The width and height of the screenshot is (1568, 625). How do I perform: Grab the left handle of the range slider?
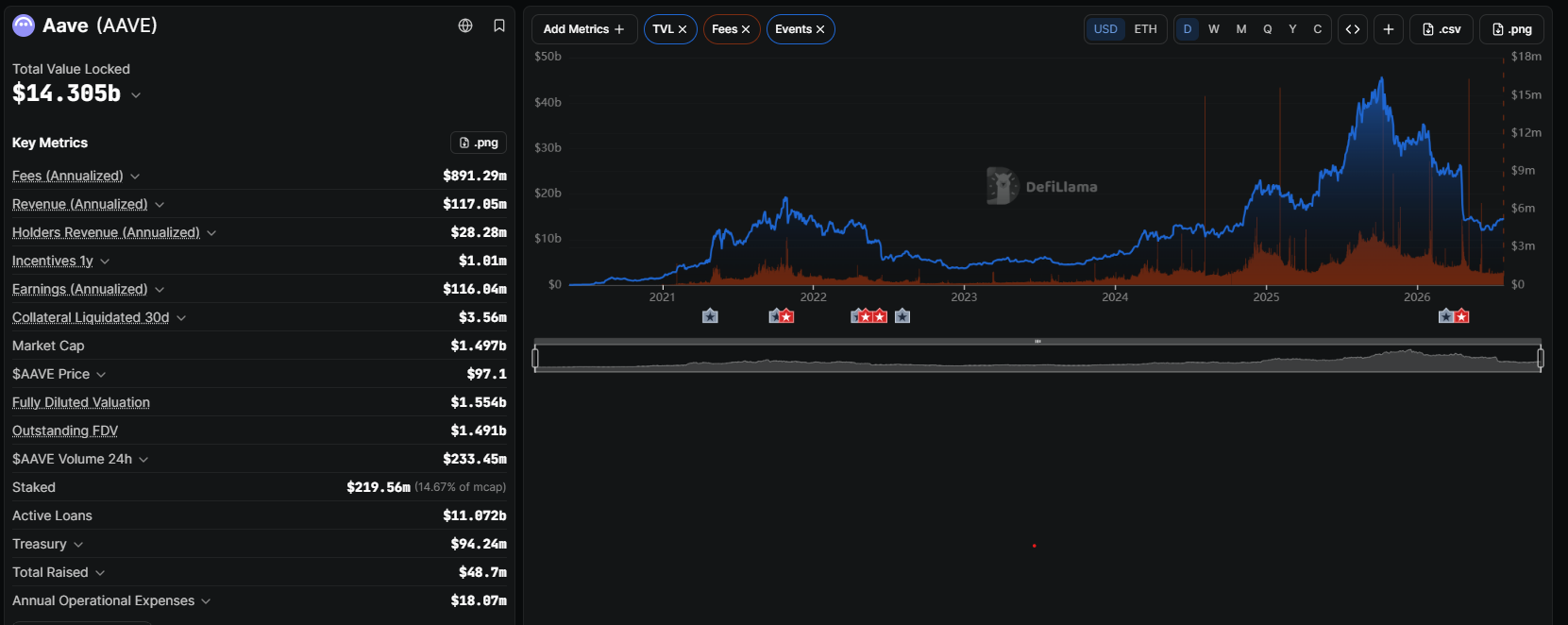(535, 358)
